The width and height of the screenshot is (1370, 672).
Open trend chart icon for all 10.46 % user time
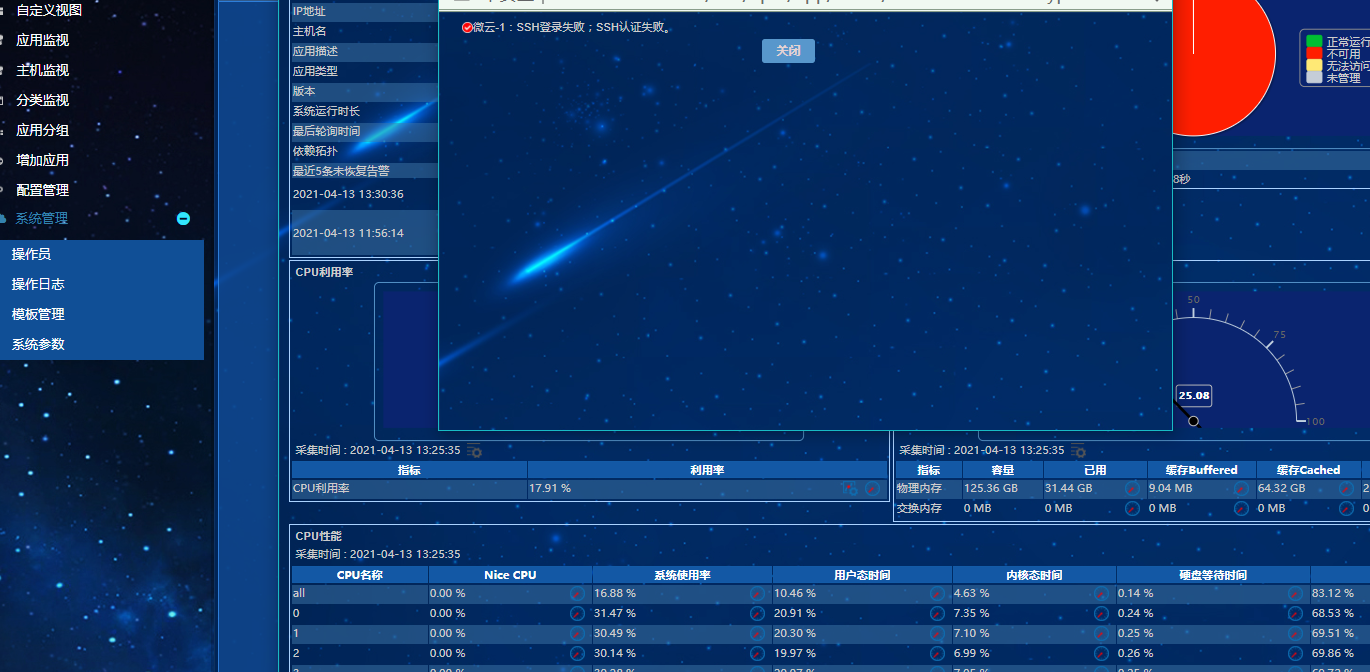click(x=937, y=593)
